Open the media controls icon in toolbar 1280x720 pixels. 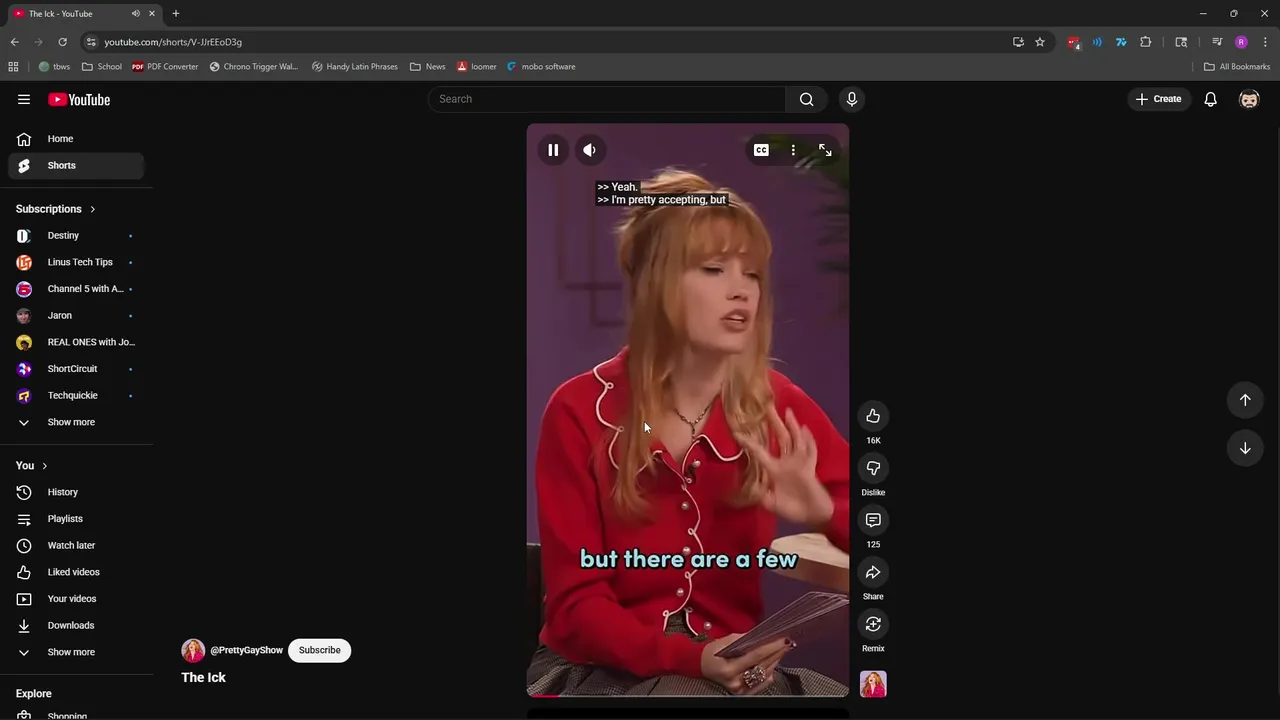click(1217, 42)
